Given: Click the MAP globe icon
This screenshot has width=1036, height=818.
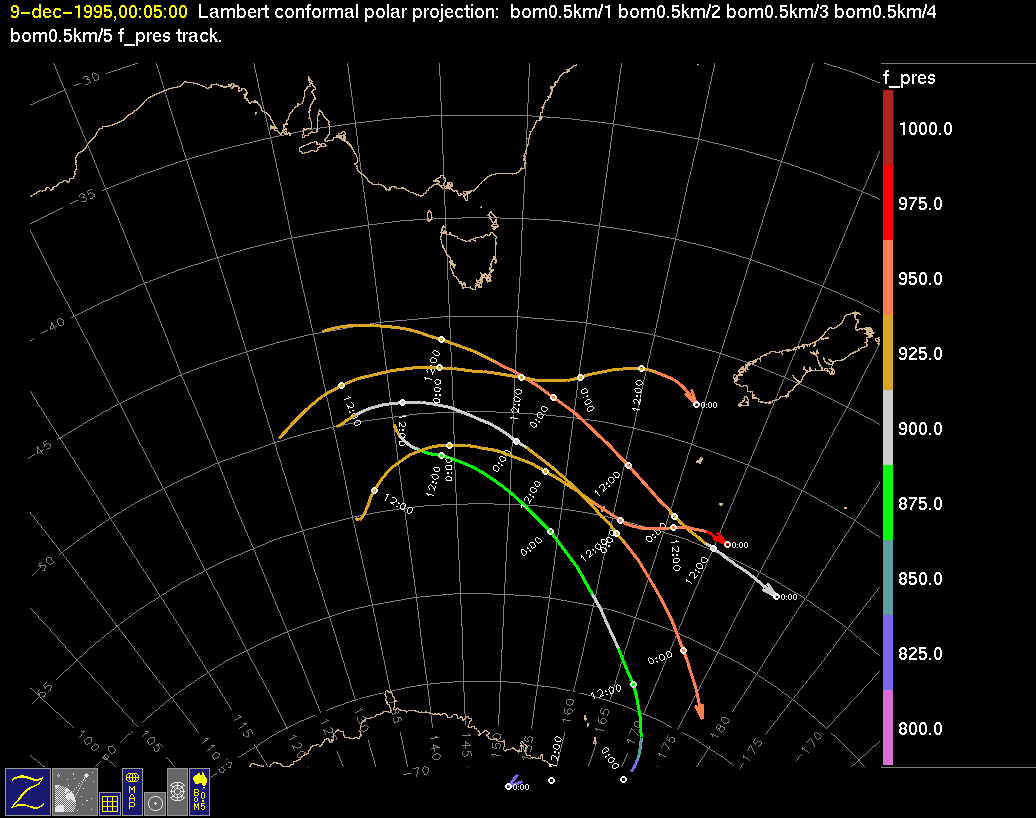Looking at the screenshot, I should click(132, 790).
